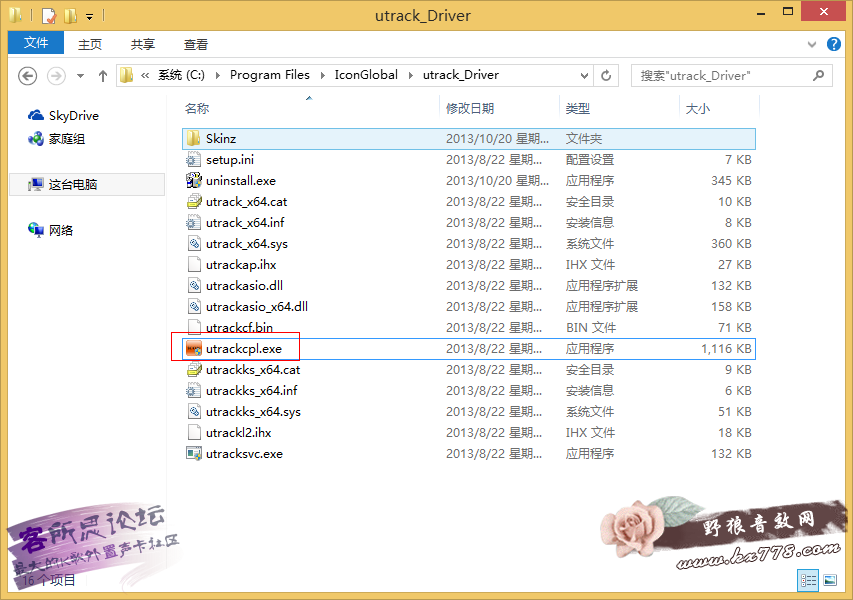This screenshot has width=853, height=600.
Task: Open recent locations dropdown arrow
Action: 81,76
